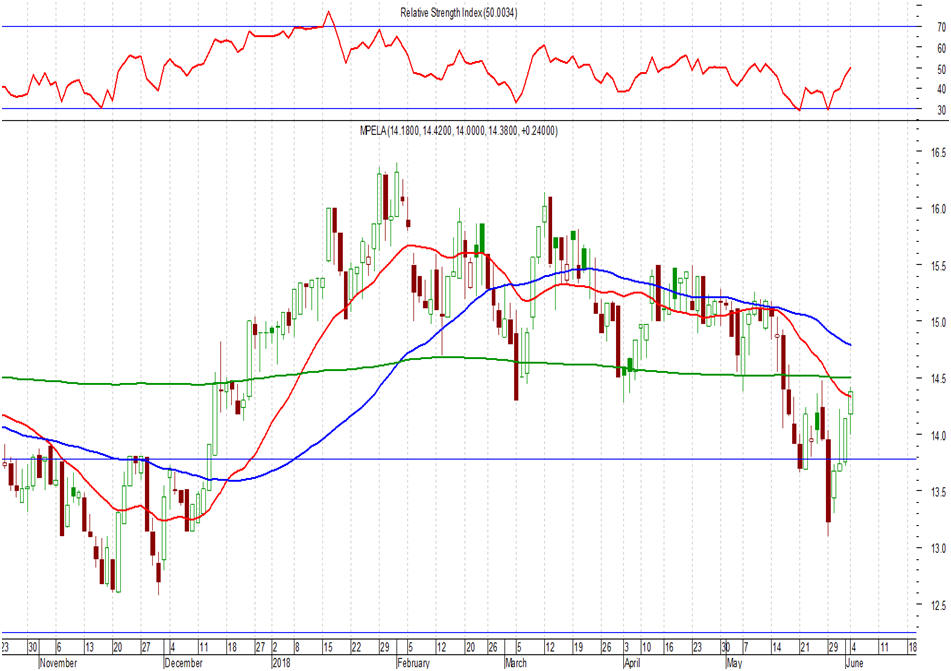Select the May month label
The width and height of the screenshot is (951, 671).
coord(734,663)
